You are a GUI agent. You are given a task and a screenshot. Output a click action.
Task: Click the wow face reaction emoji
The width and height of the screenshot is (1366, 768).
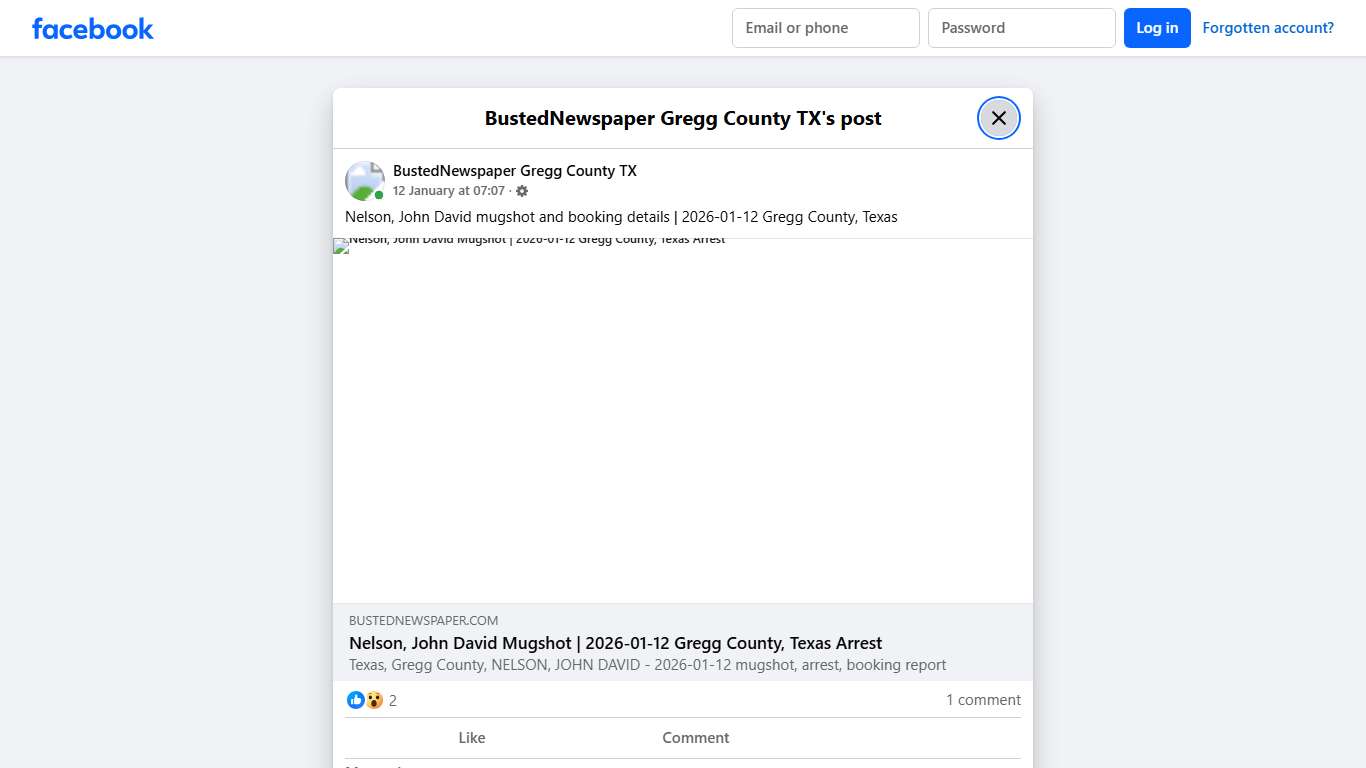point(373,700)
